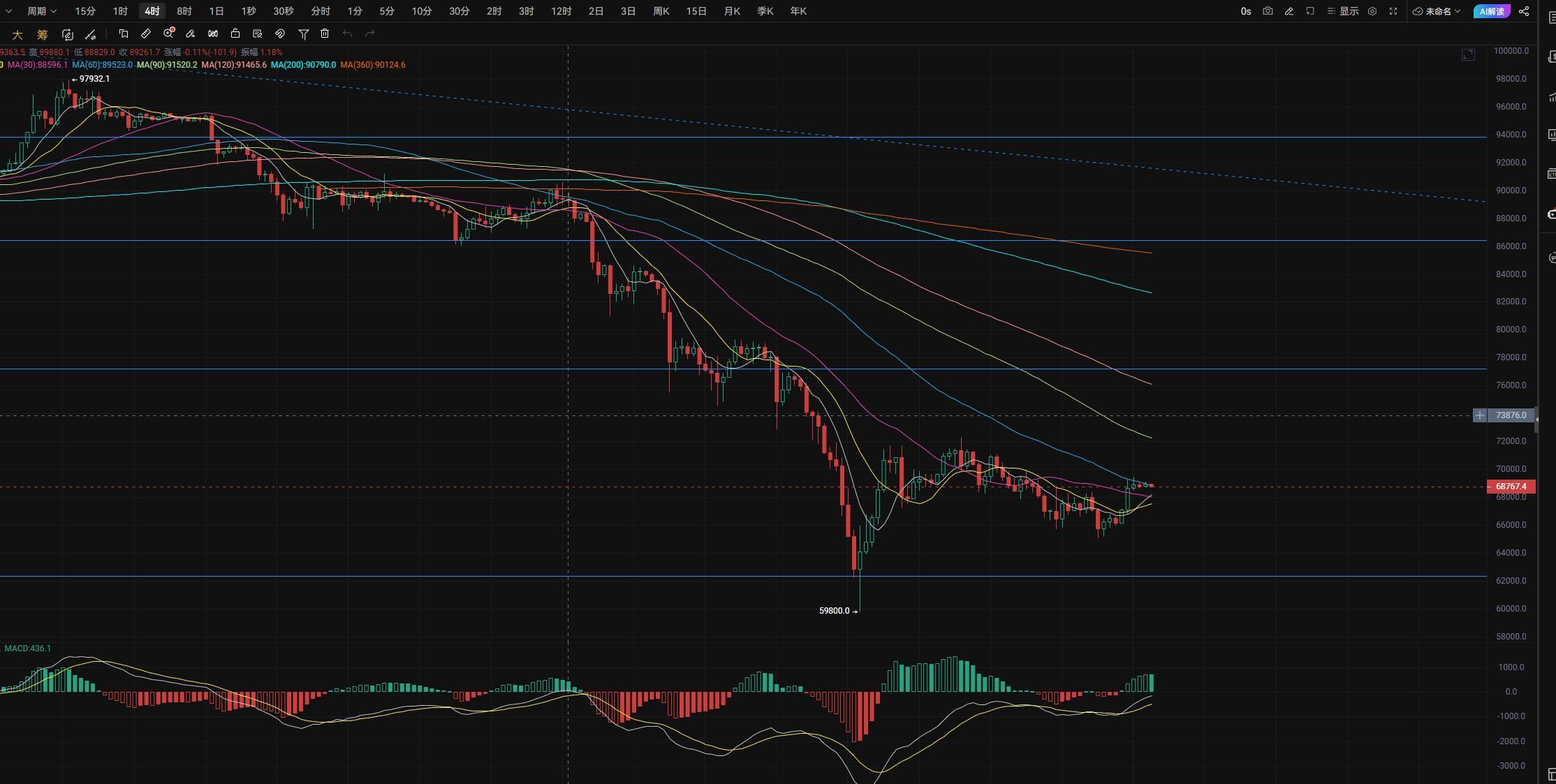The height and width of the screenshot is (784, 1556).
Task: Click the share icon at top right
Action: 1524,11
